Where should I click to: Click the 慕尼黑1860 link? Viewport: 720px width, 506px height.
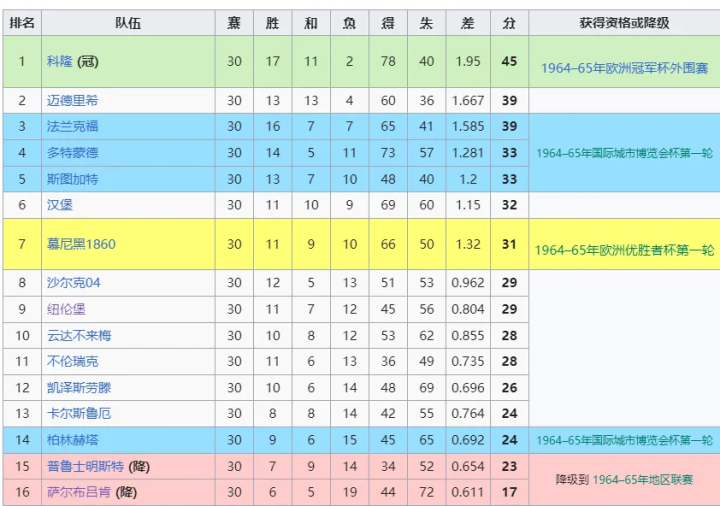[80, 245]
